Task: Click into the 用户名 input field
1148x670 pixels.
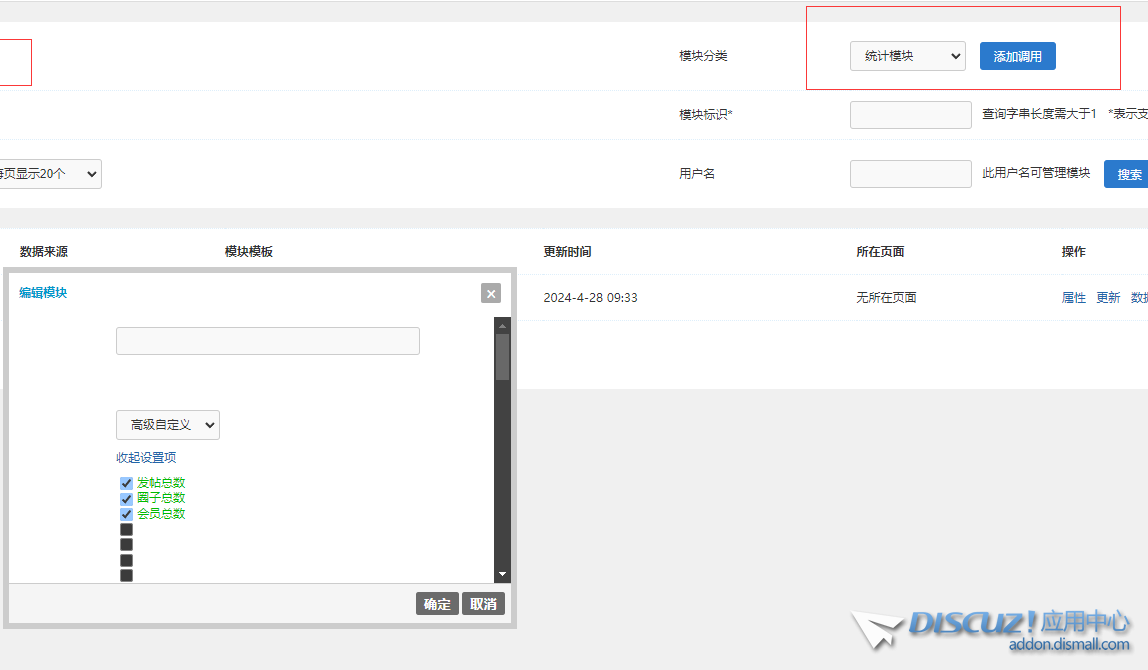Action: (x=910, y=174)
